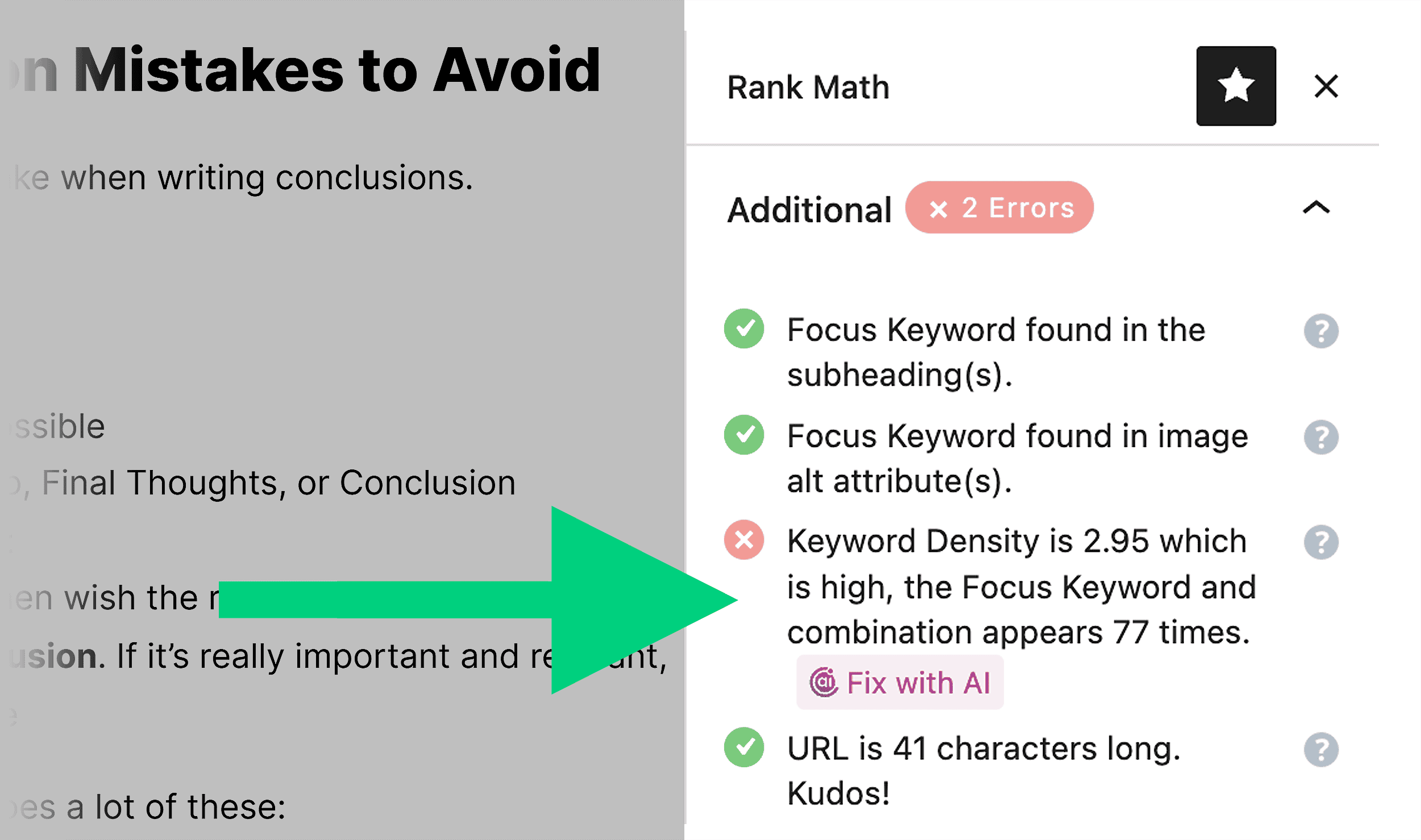
Task: Select the Rank Math panel title
Action: [808, 87]
